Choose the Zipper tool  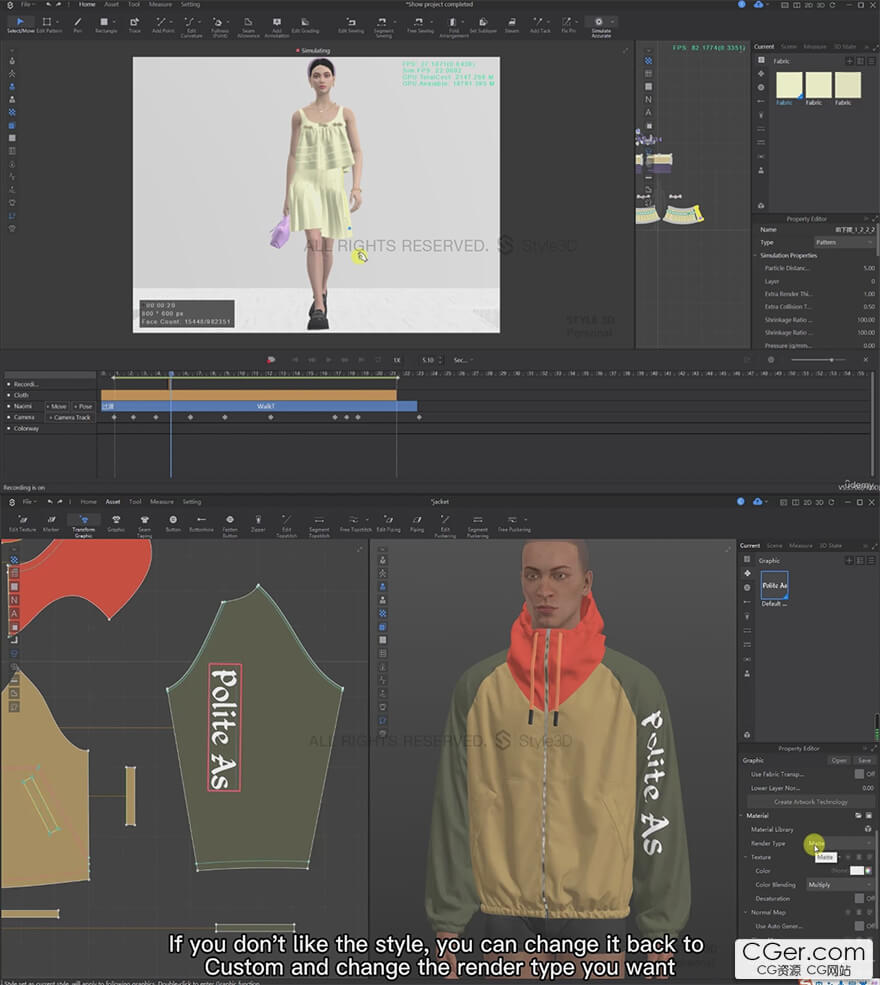pyautogui.click(x=258, y=522)
